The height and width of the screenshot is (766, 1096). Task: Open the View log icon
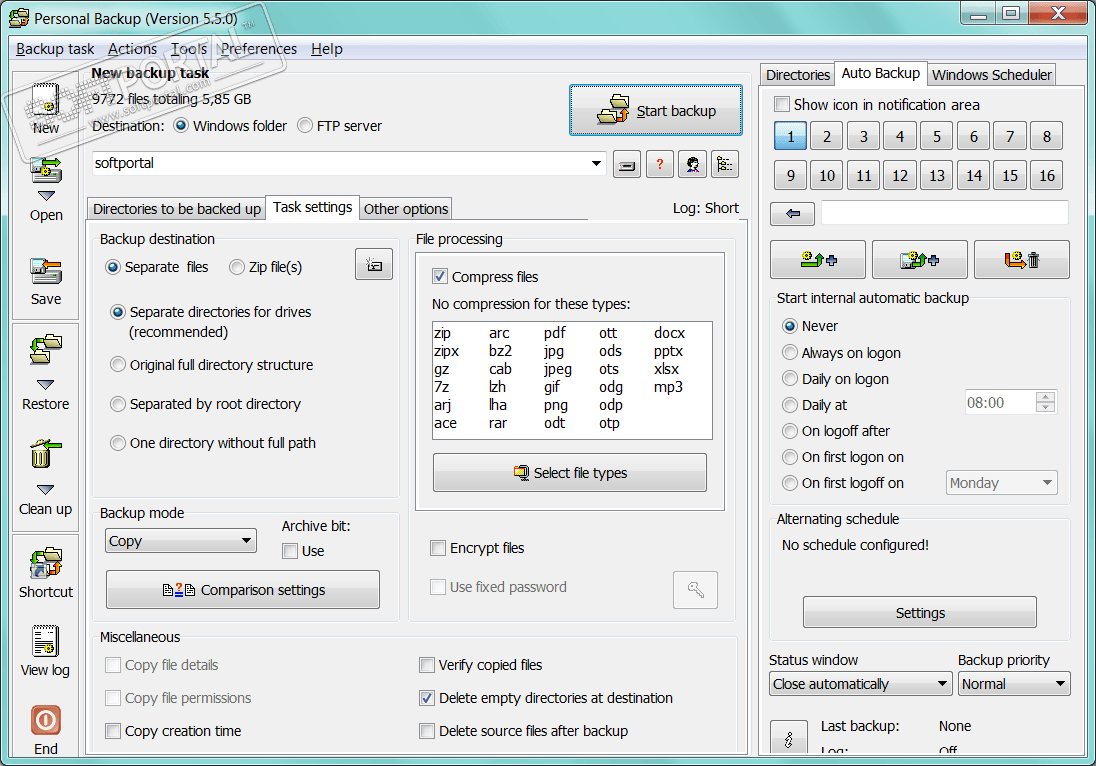coord(46,641)
